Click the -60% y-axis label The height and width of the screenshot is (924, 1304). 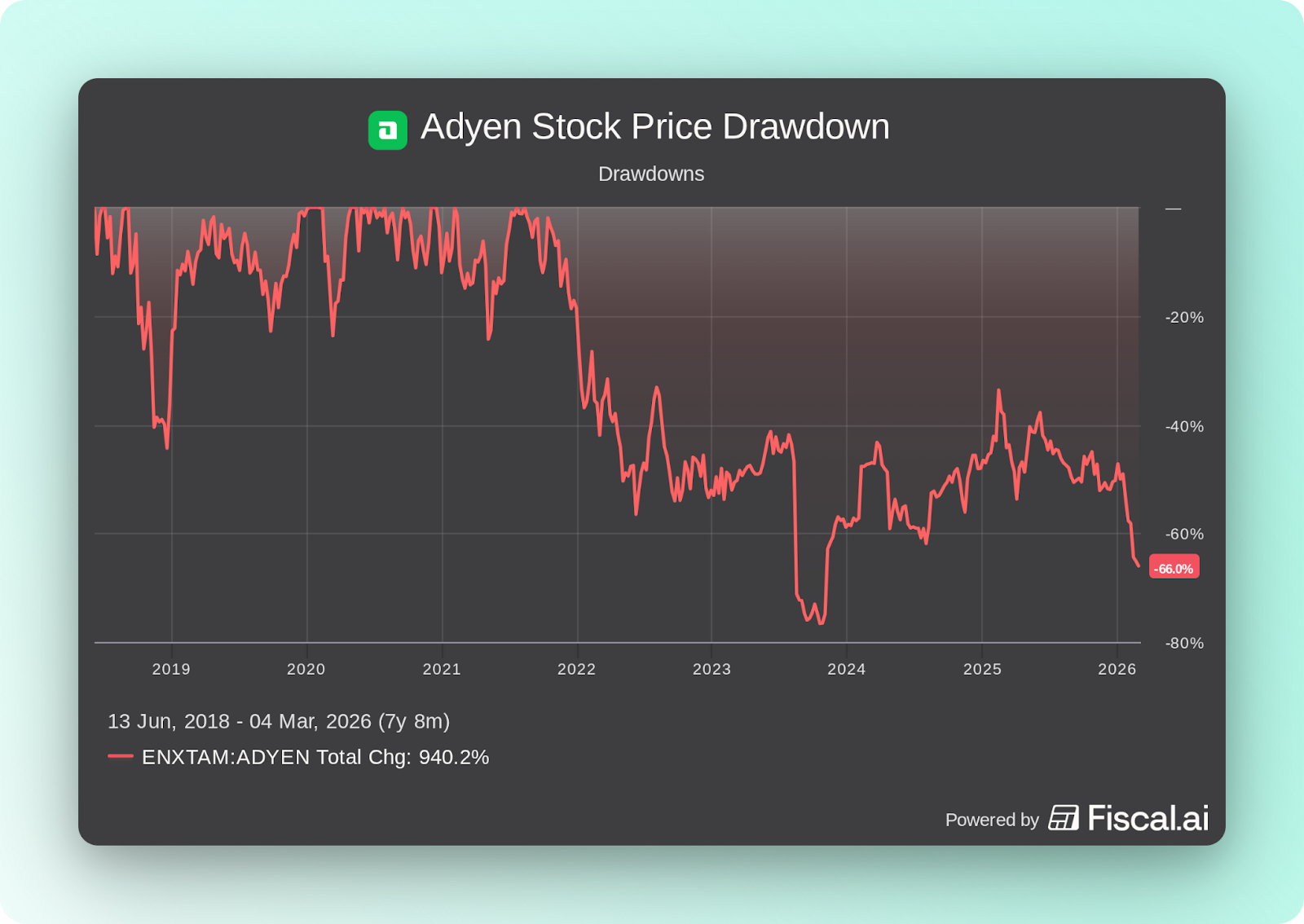click(x=1184, y=534)
